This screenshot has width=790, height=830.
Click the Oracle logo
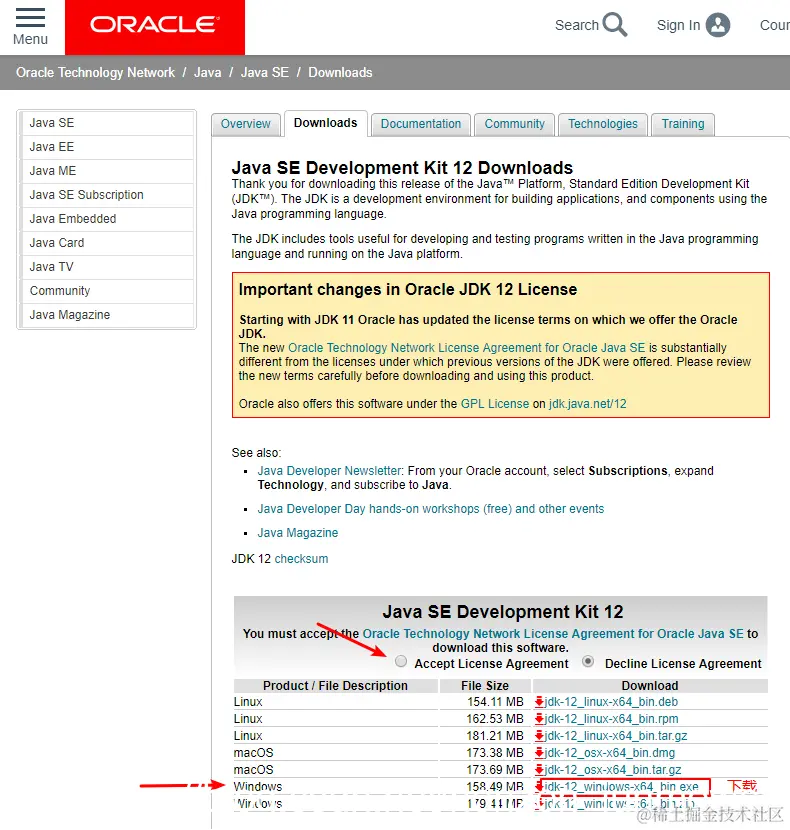[155, 25]
